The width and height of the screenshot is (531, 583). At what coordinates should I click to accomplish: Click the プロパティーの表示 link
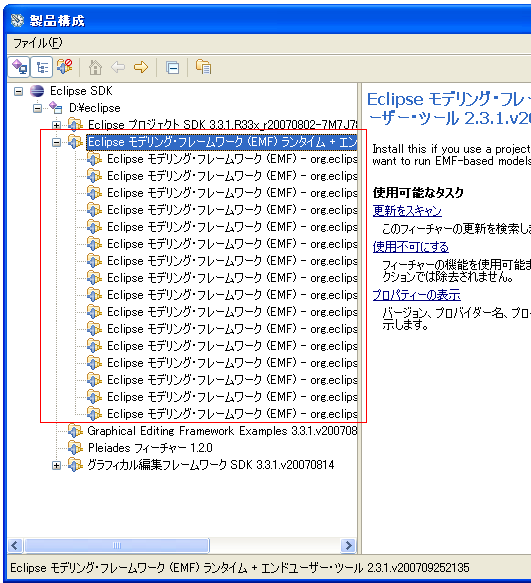(416, 295)
